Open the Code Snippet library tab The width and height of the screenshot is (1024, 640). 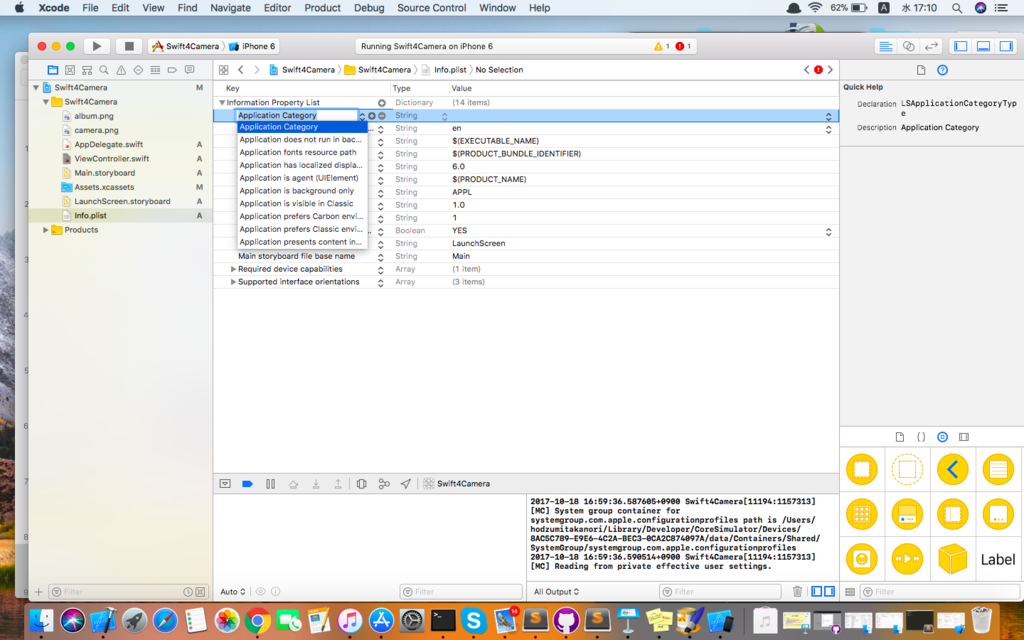921,437
